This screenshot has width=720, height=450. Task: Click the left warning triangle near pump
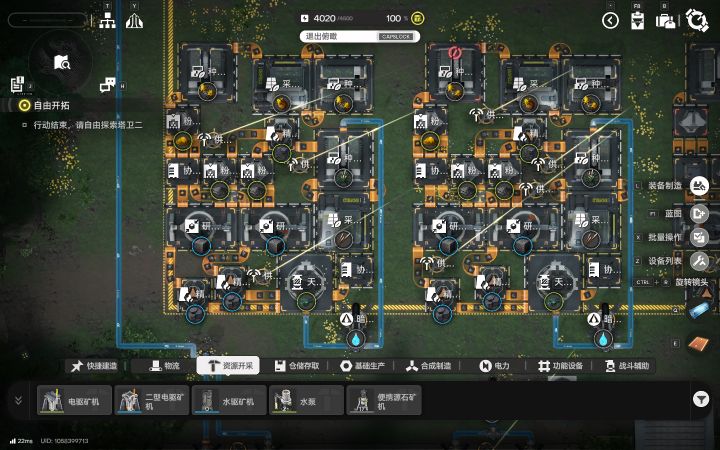(x=347, y=319)
